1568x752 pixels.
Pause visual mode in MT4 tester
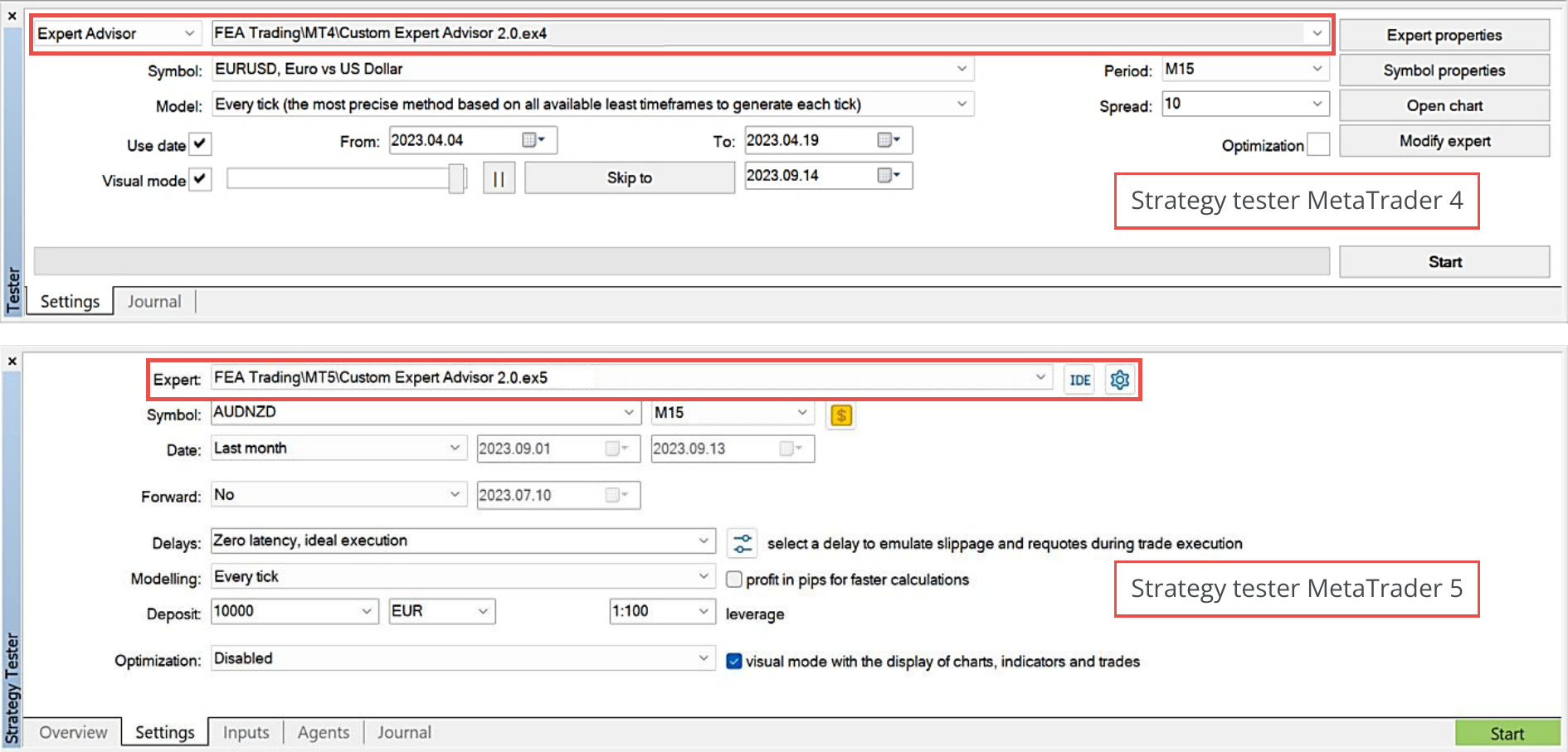point(499,178)
